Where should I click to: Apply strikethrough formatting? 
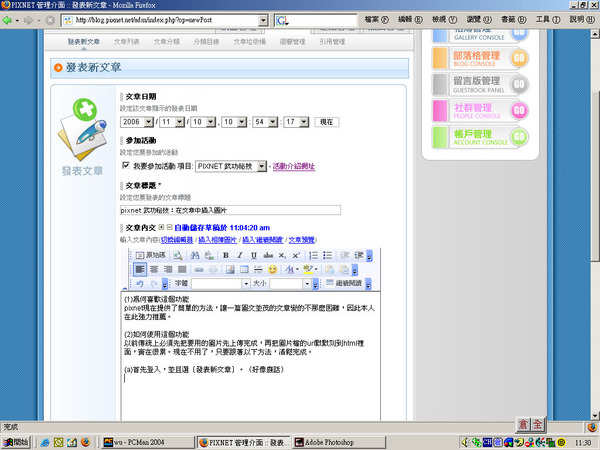point(268,255)
